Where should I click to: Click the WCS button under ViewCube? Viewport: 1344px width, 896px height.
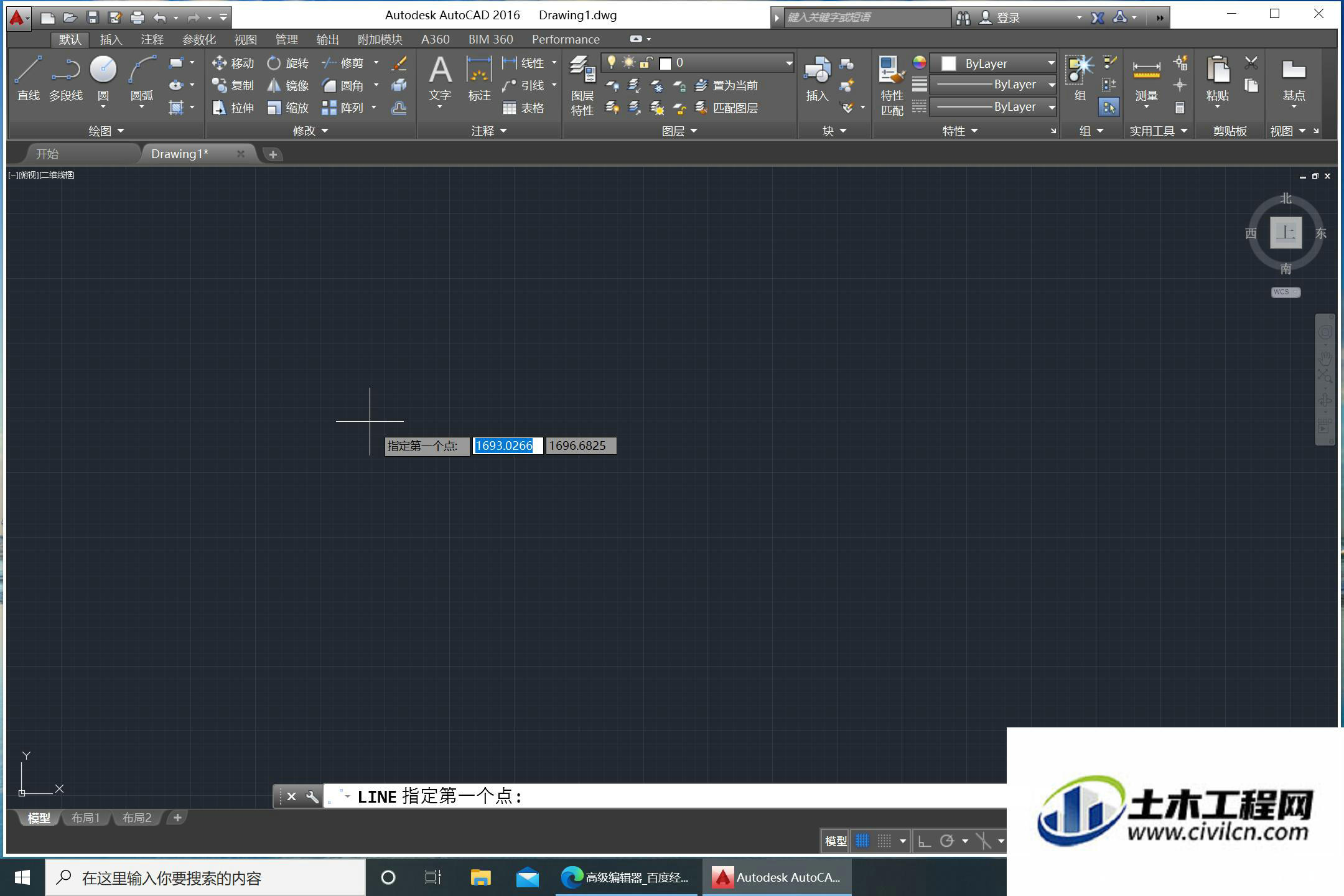1286,292
